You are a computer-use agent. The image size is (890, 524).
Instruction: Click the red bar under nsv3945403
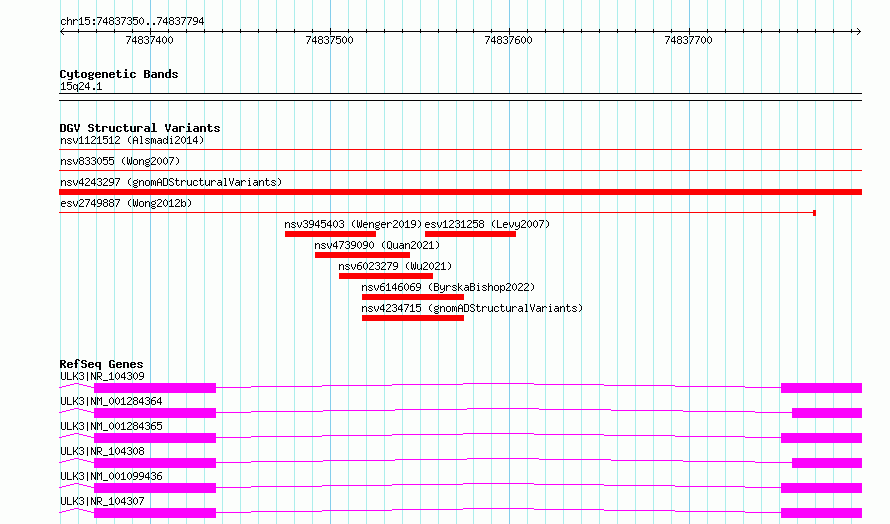click(330, 234)
